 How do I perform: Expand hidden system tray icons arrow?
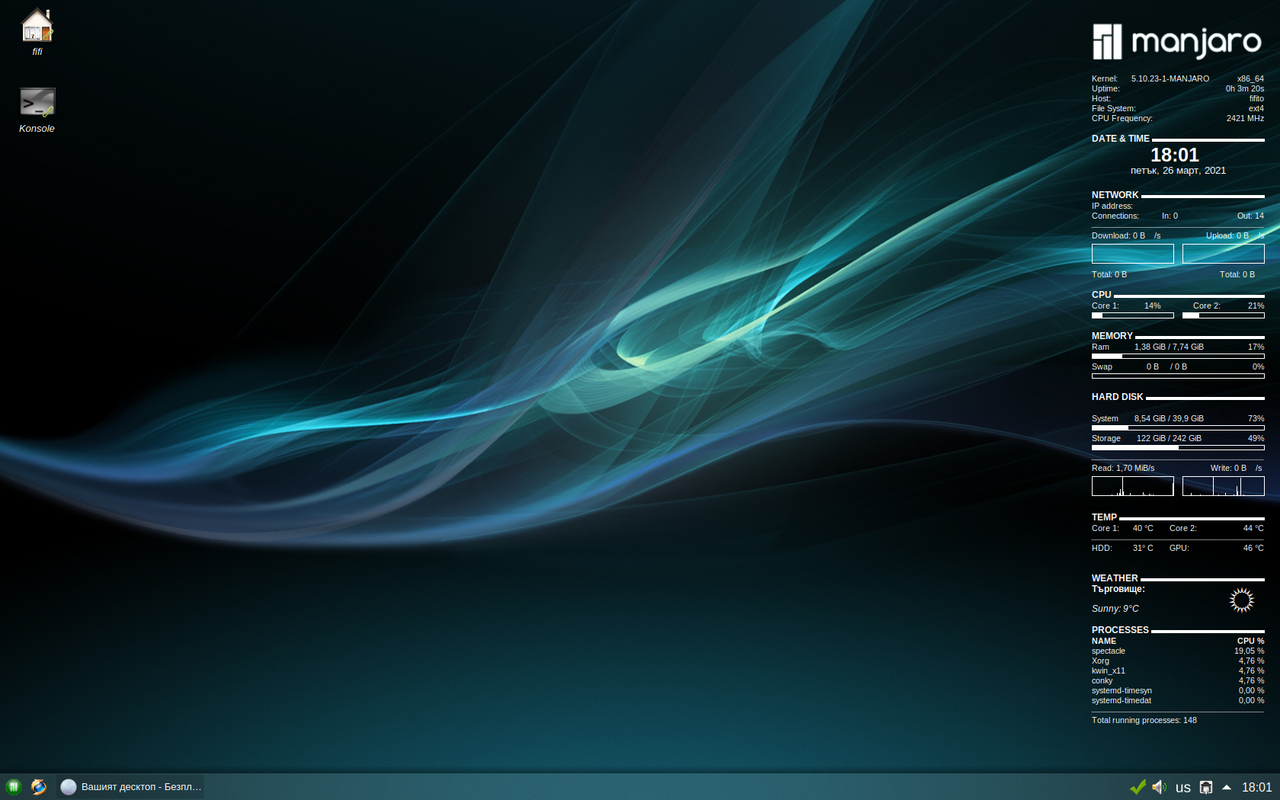1227,787
